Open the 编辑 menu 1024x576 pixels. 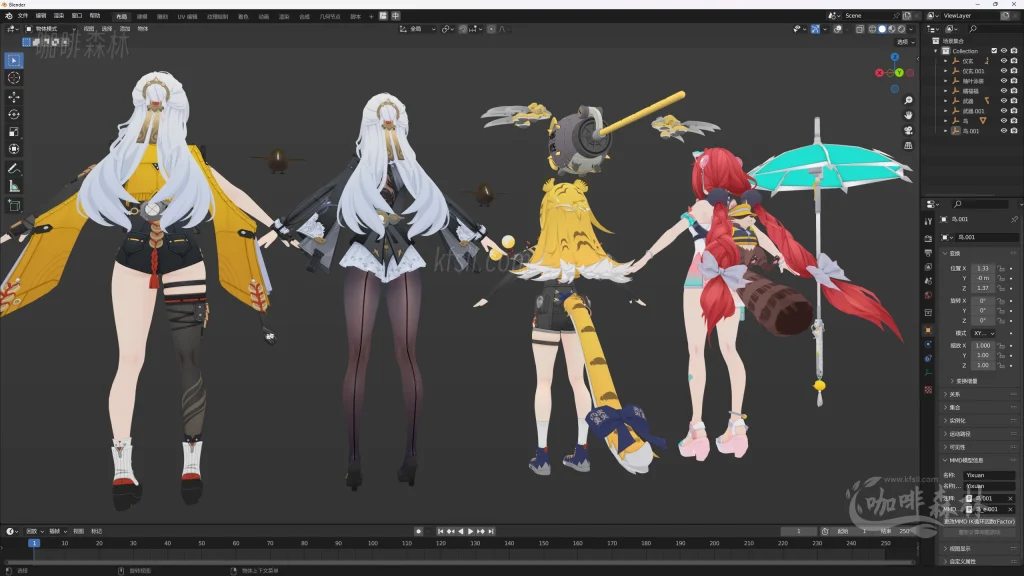click(40, 16)
